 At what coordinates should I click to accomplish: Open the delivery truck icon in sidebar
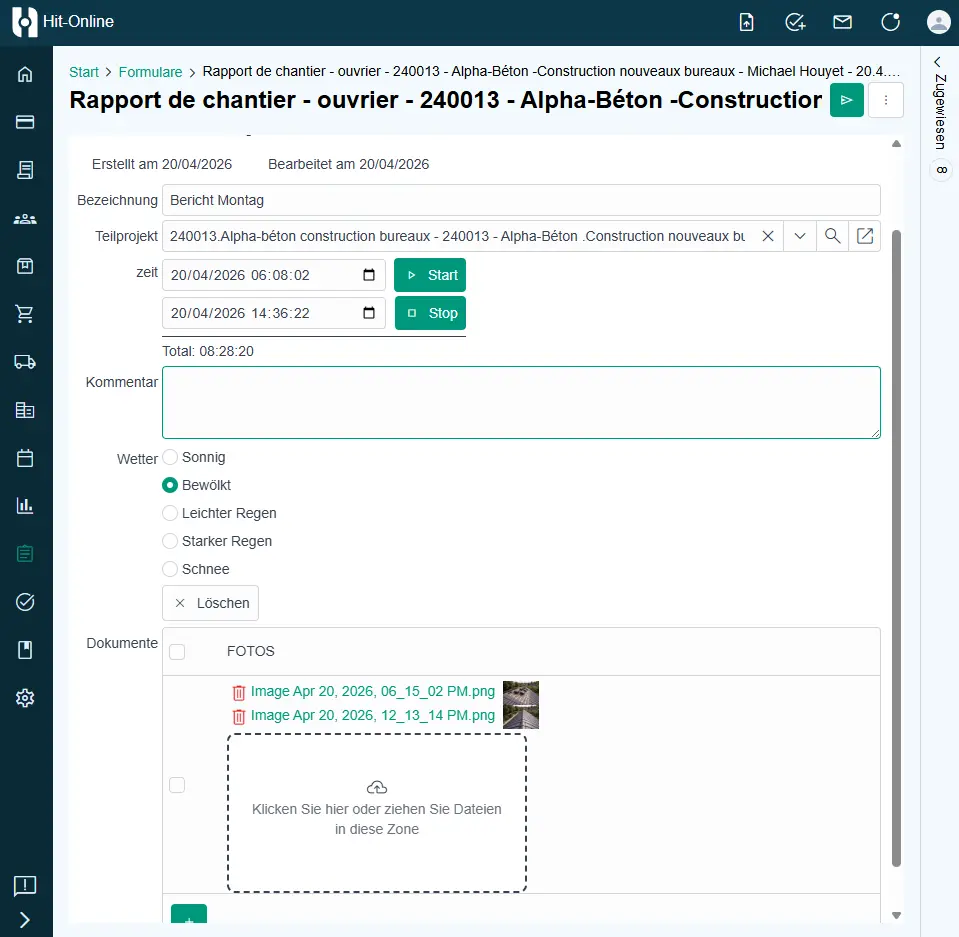[24, 361]
